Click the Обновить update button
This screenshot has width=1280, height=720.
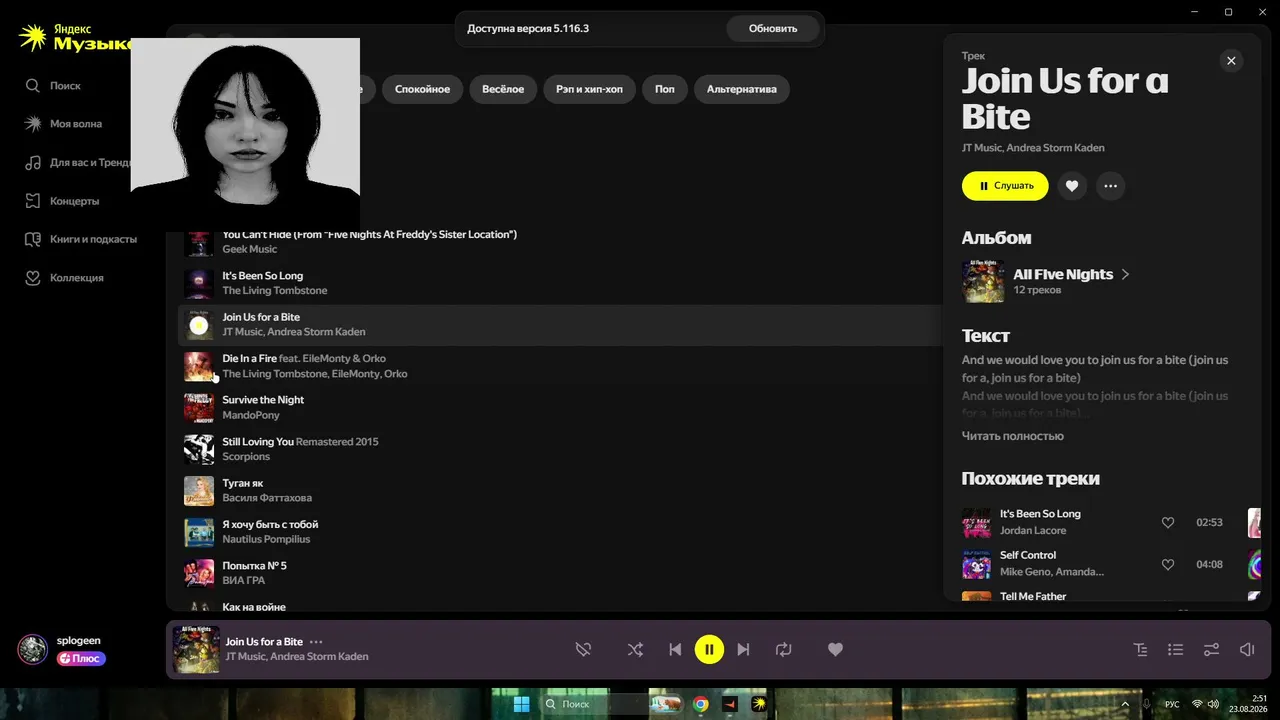773,29
